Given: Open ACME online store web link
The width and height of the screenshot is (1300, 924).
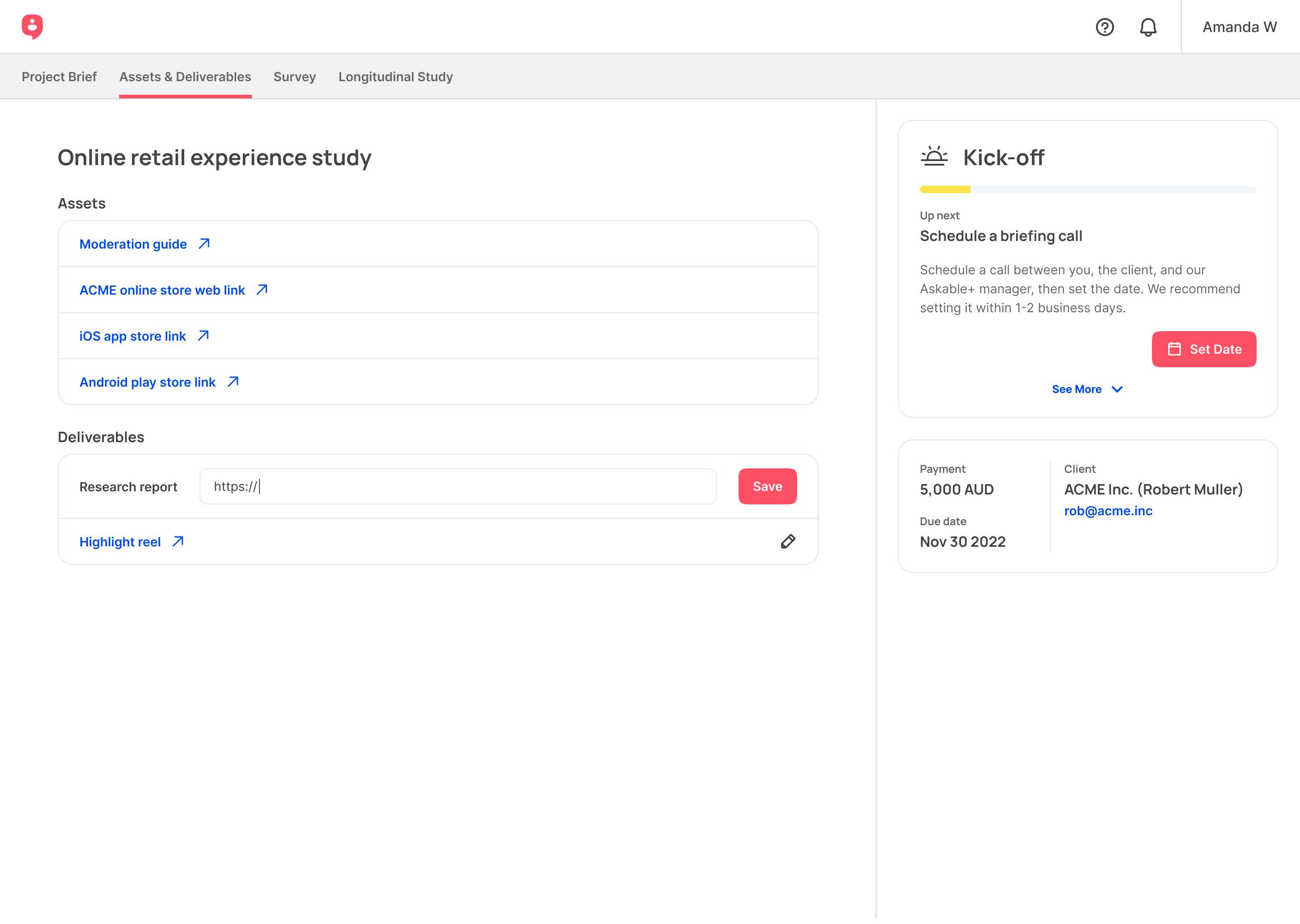Looking at the screenshot, I should [162, 290].
